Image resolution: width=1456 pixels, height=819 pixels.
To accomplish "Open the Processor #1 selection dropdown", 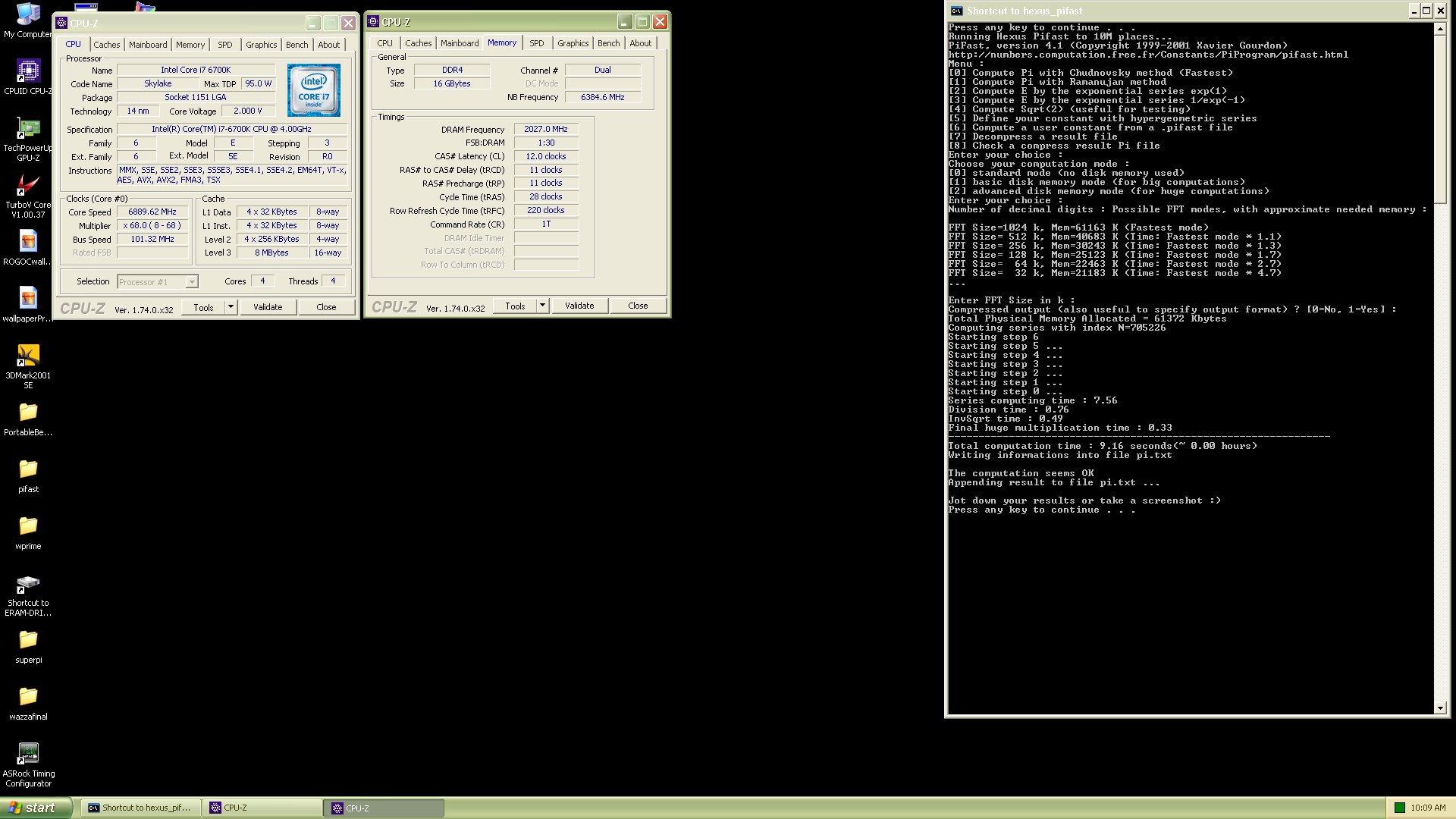I will tap(158, 282).
